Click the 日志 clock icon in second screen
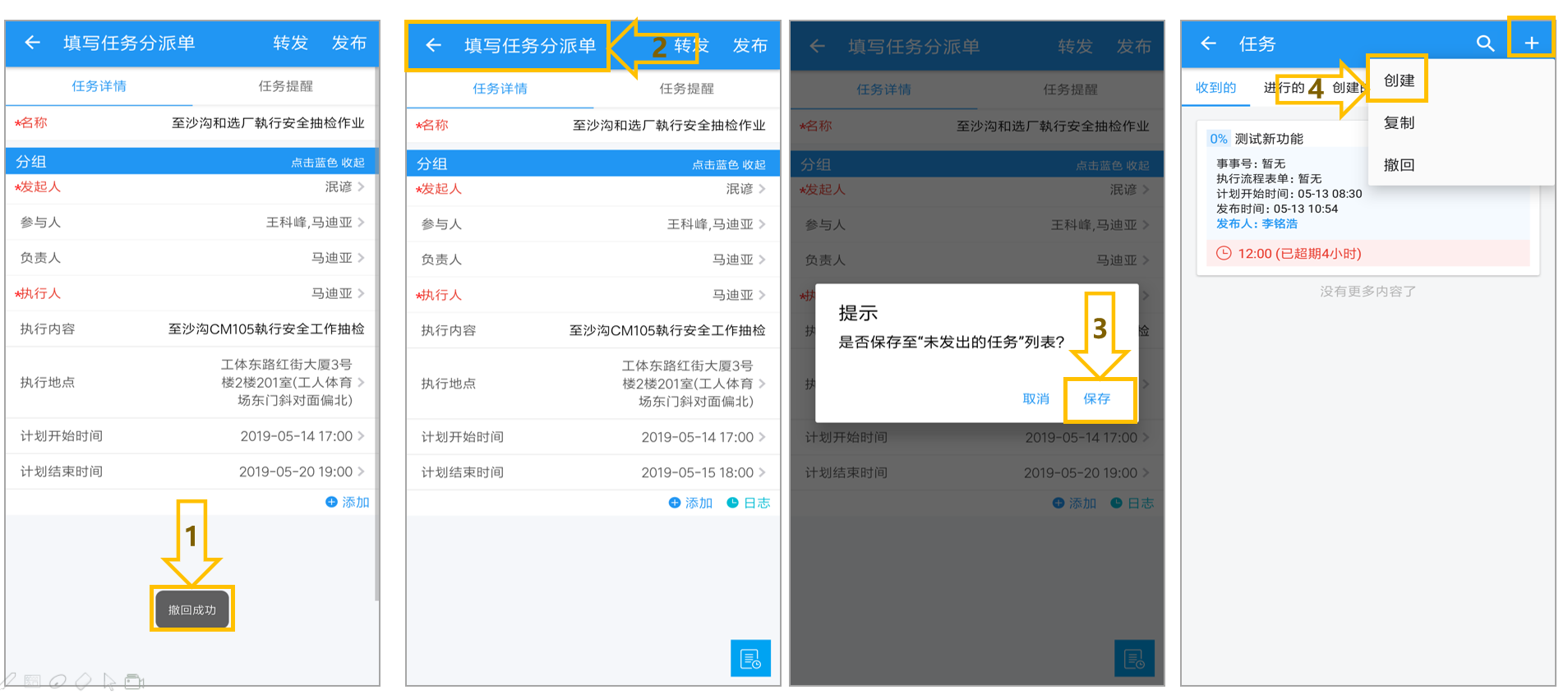Viewport: 1568px width, 699px height. 732,503
